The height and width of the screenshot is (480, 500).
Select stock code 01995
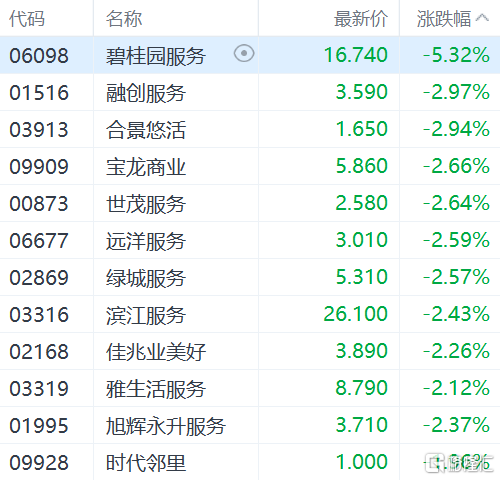[39, 425]
